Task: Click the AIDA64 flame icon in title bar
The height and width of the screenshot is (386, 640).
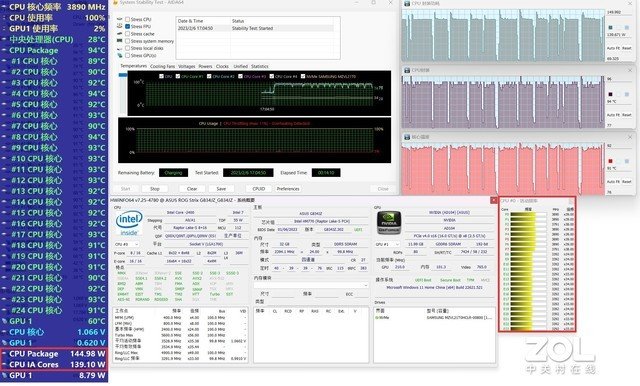Action: click(x=115, y=2)
